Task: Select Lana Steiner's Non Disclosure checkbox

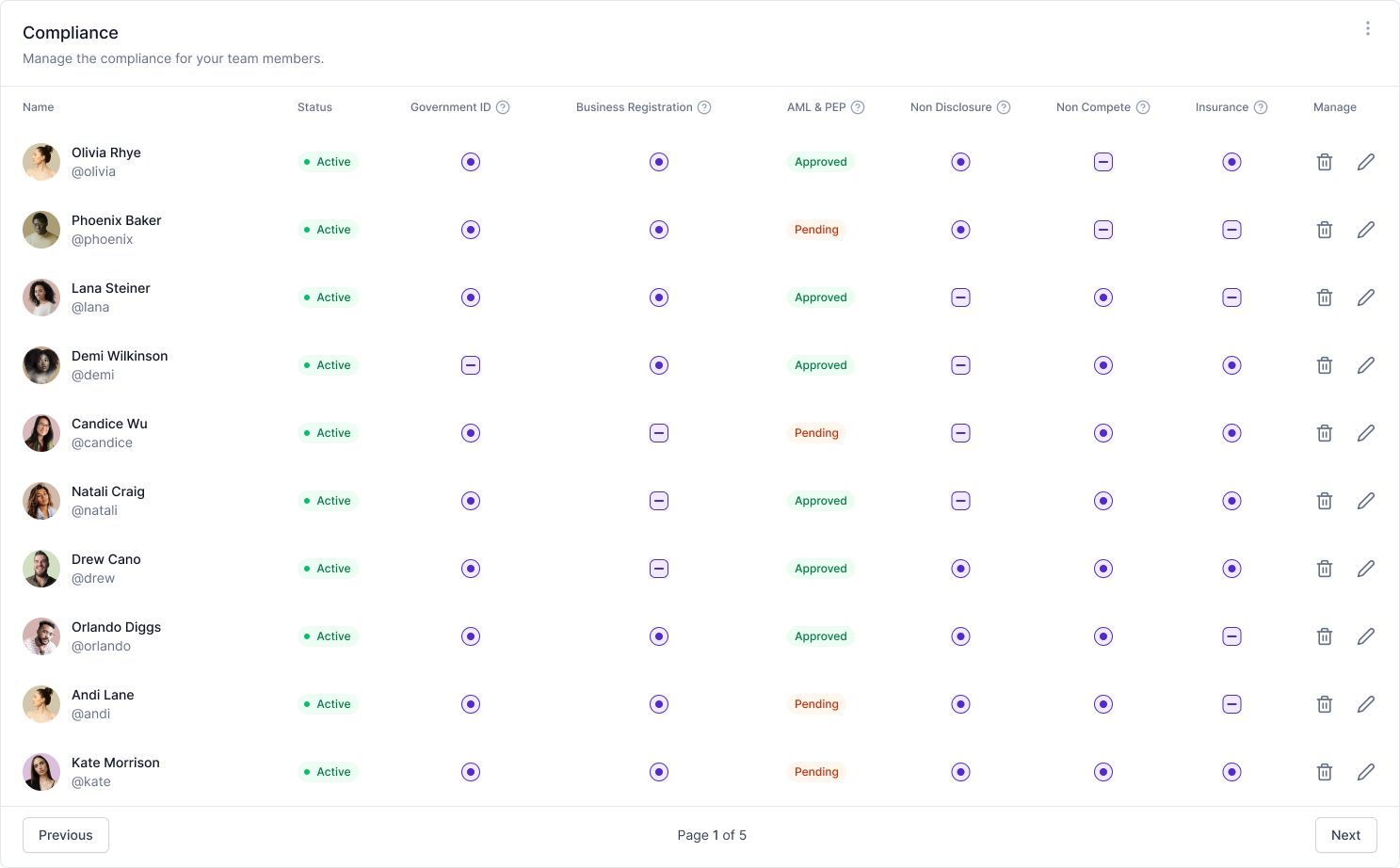Action: 960,297
